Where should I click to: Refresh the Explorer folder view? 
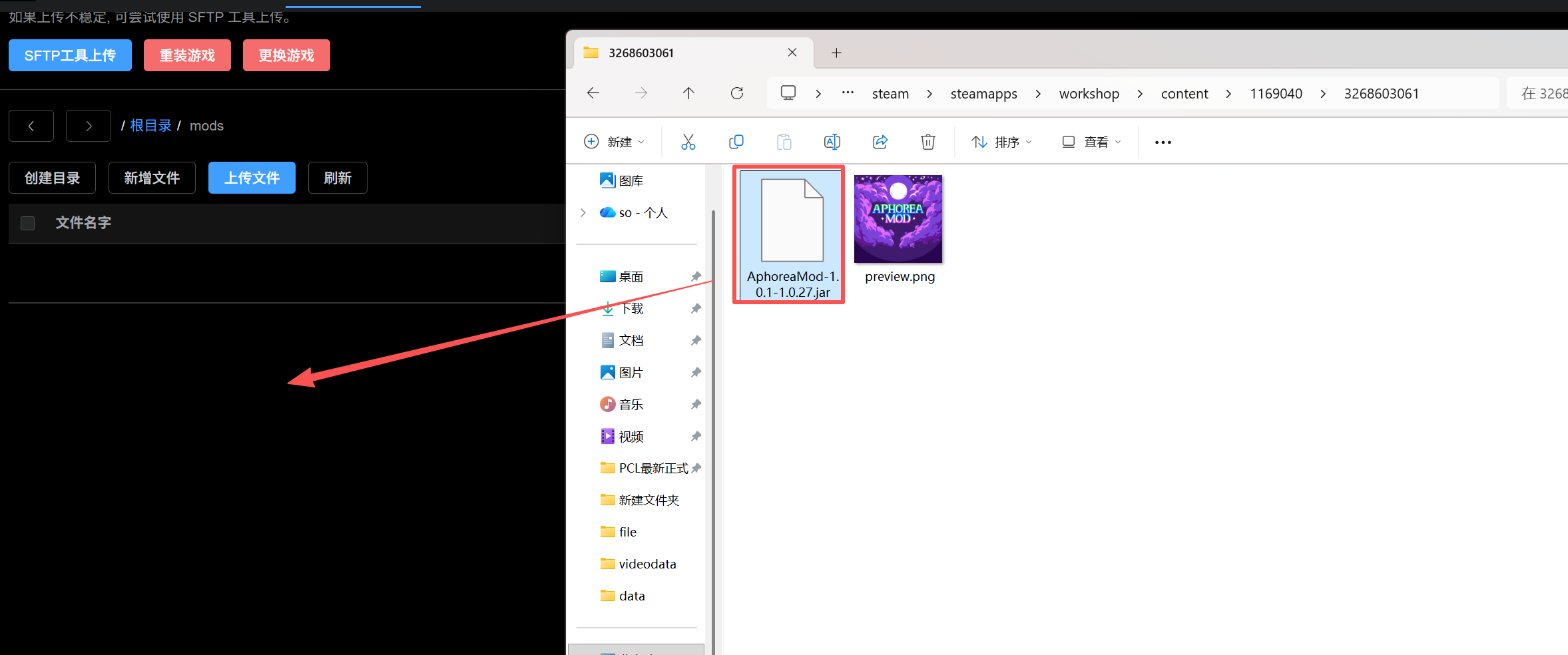[x=736, y=93]
